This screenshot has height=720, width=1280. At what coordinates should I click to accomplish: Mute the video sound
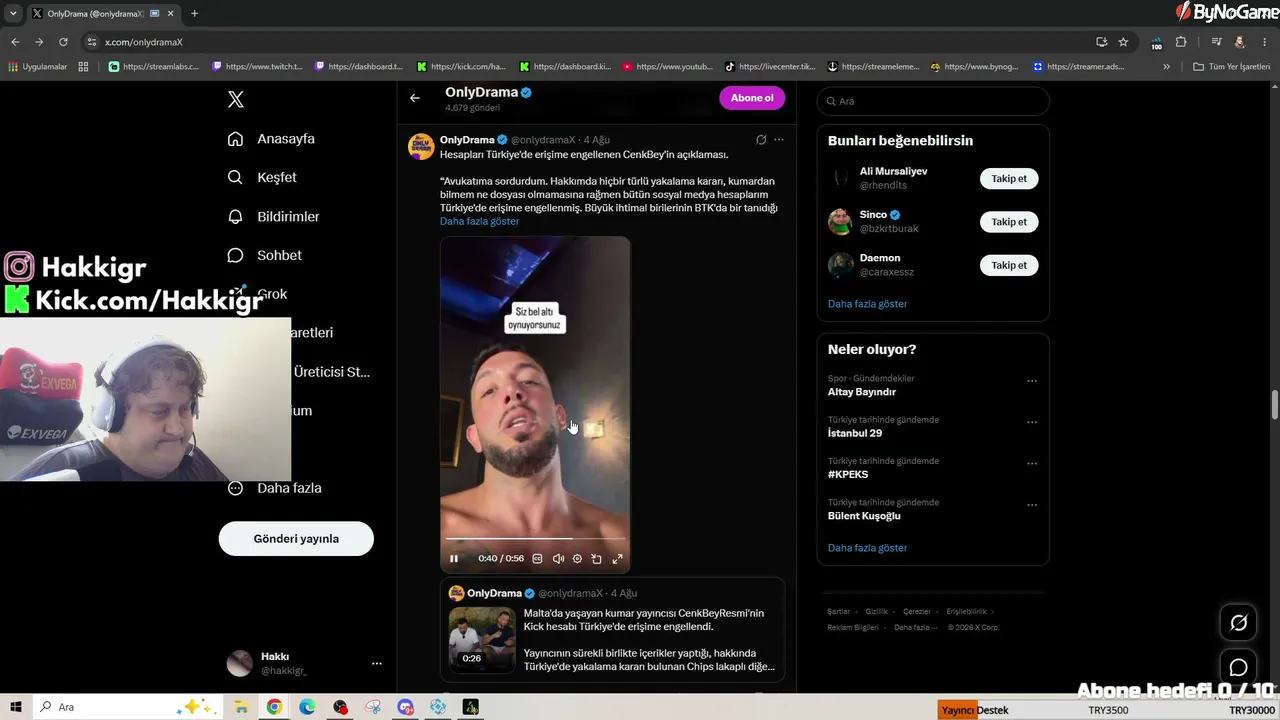(558, 559)
